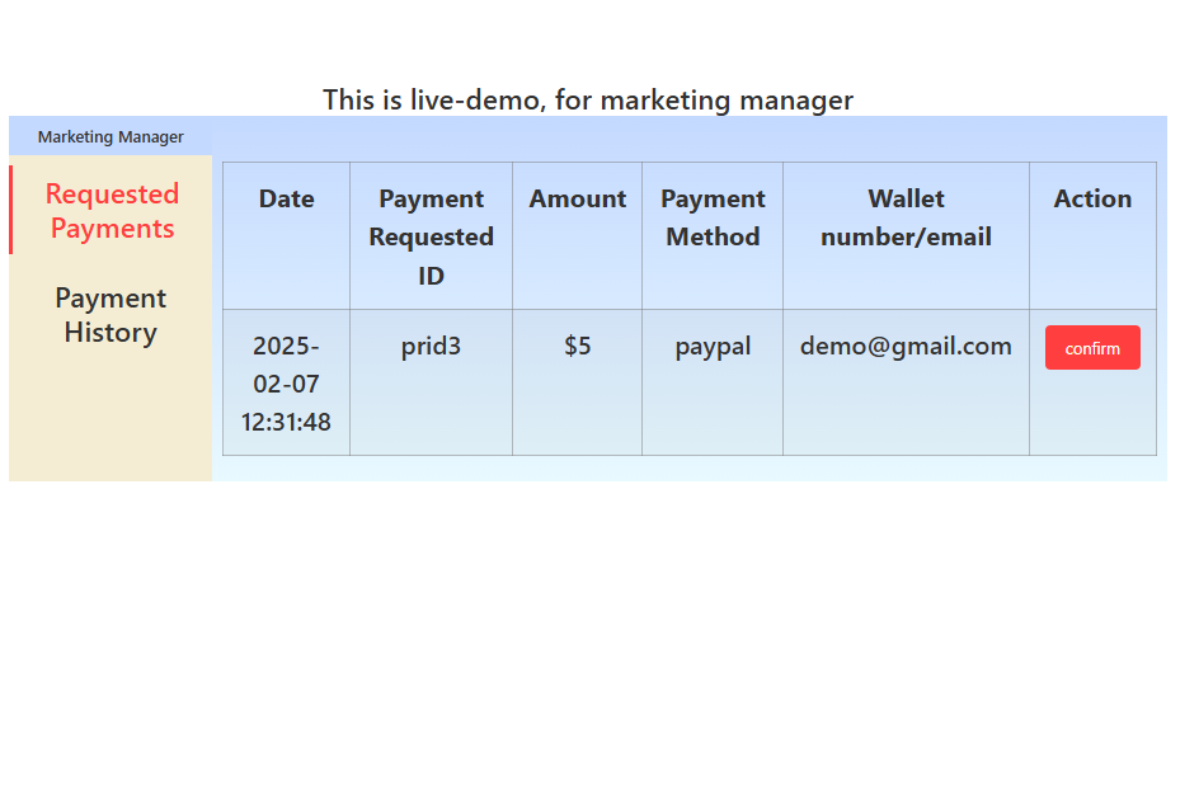Click the Amount column header
The height and width of the screenshot is (800, 1200).
[x=577, y=199]
